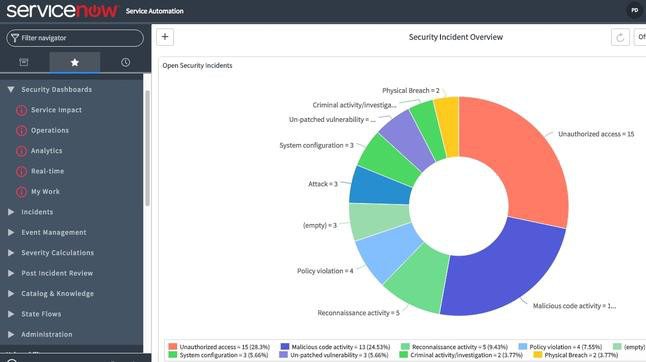Expand the Severity Calculations module
Image resolution: width=646 pixels, height=362 pixels.
point(11,252)
